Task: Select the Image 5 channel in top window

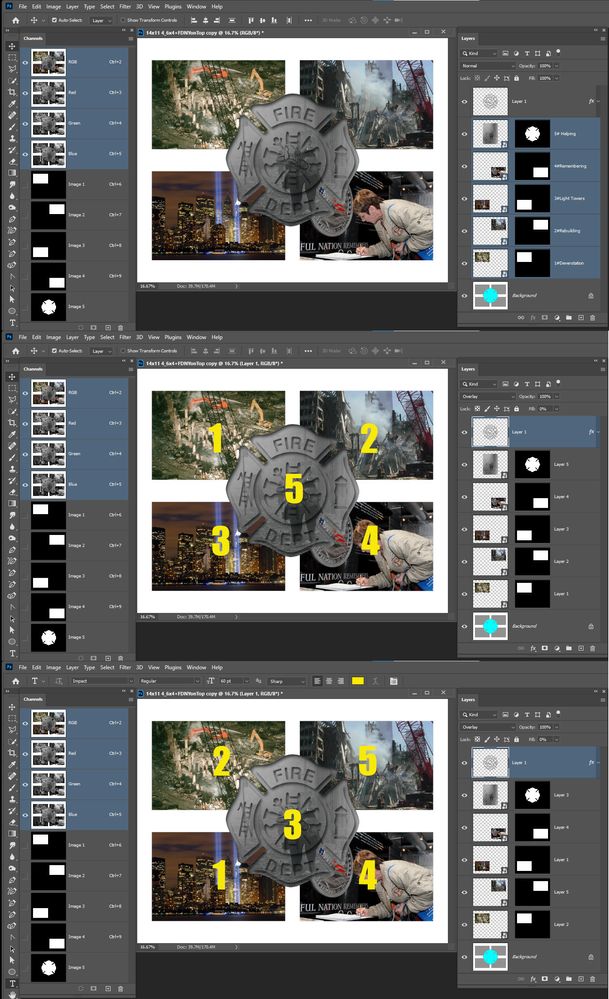Action: point(75,306)
